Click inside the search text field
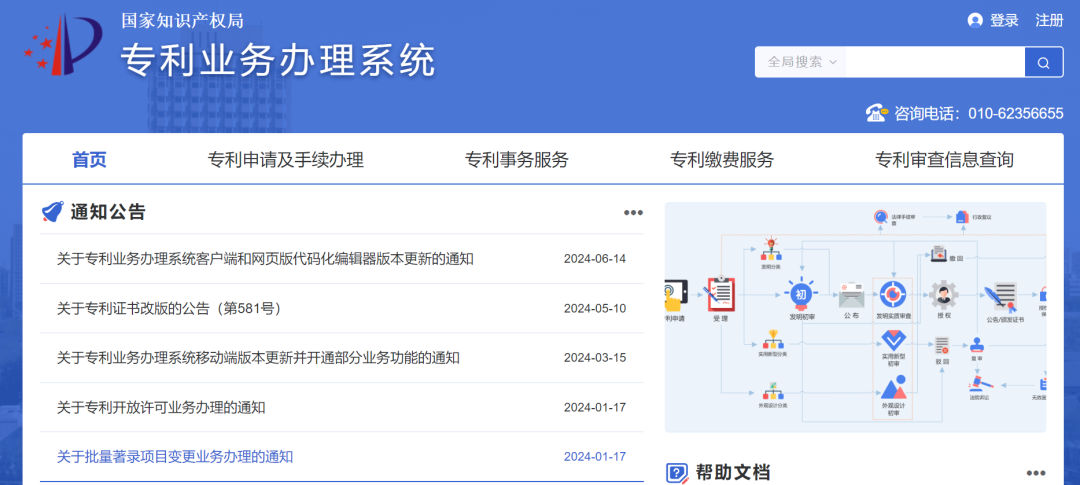Image resolution: width=1080 pixels, height=485 pixels. tap(935, 62)
